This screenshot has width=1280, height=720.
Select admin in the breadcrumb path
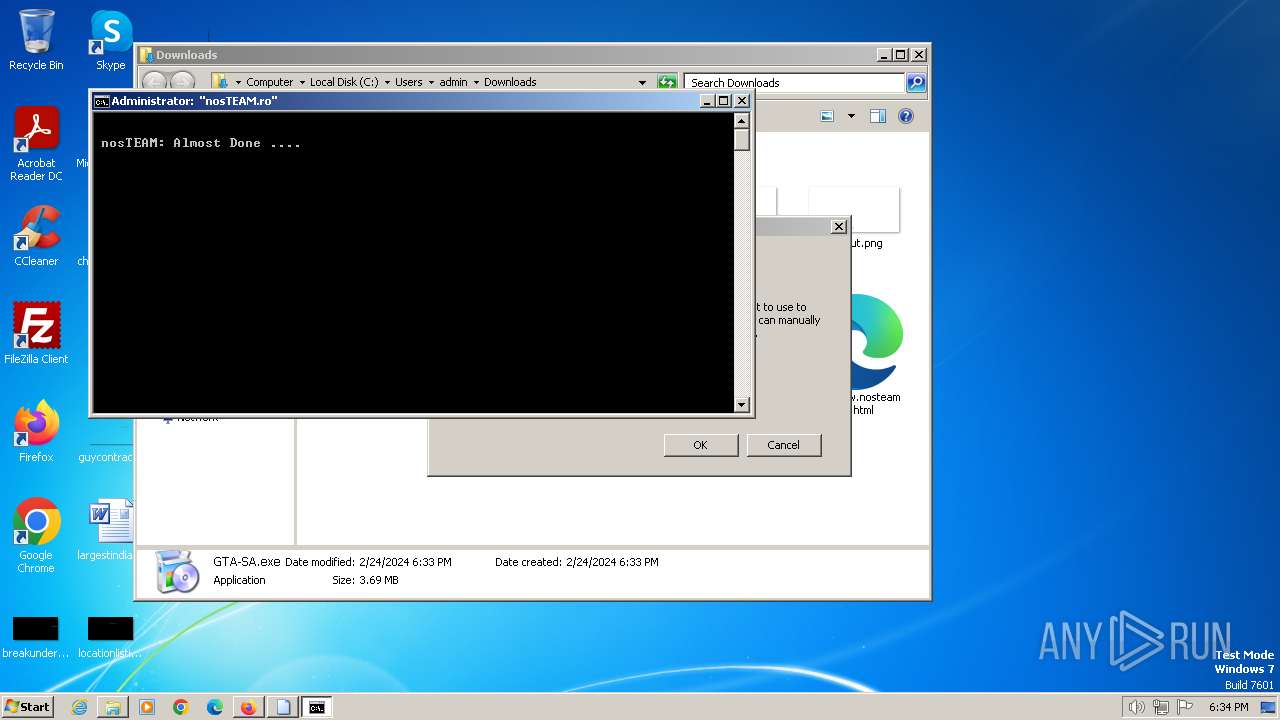[453, 82]
